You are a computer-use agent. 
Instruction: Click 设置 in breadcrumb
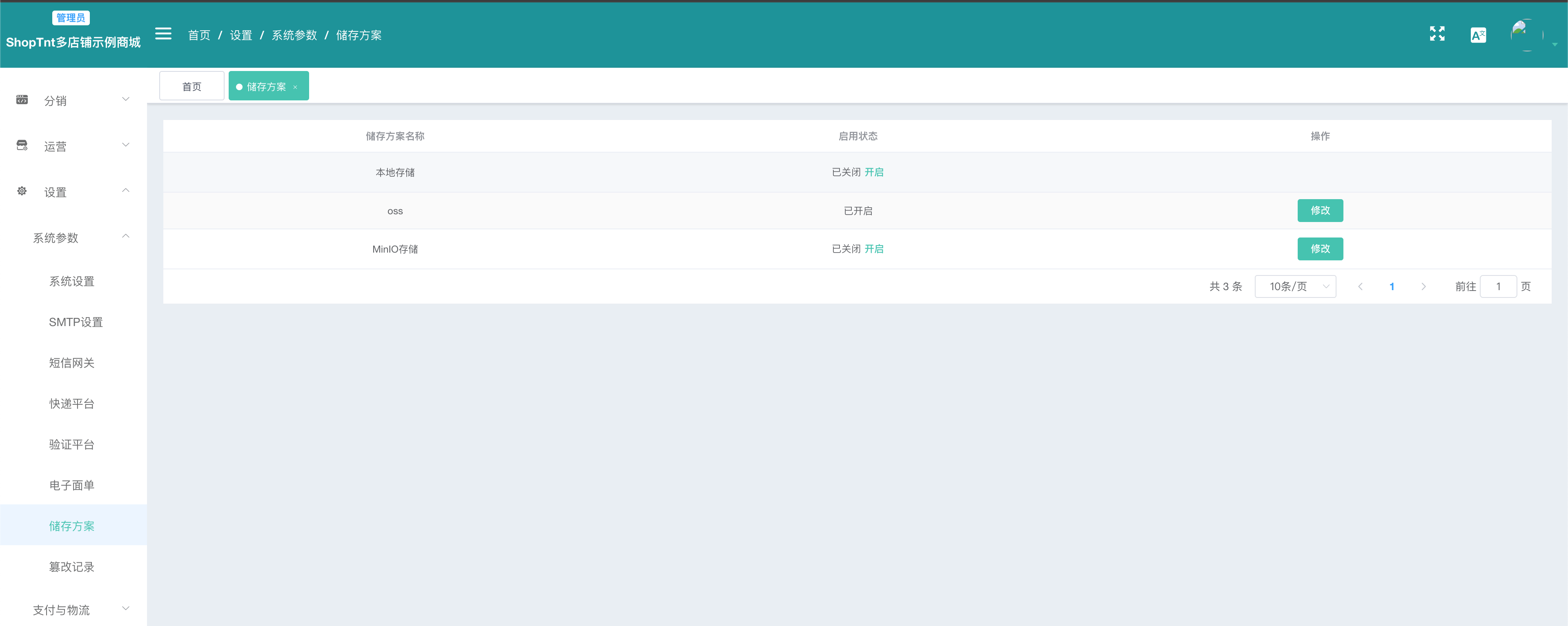(x=241, y=35)
